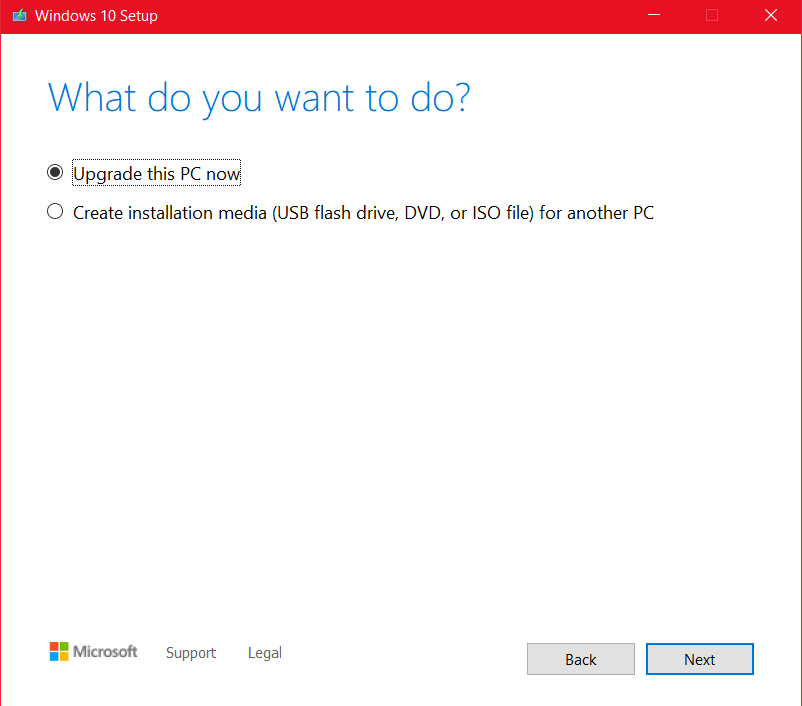Screen dimensions: 802x706
Task: Open the Support link
Action: [191, 653]
